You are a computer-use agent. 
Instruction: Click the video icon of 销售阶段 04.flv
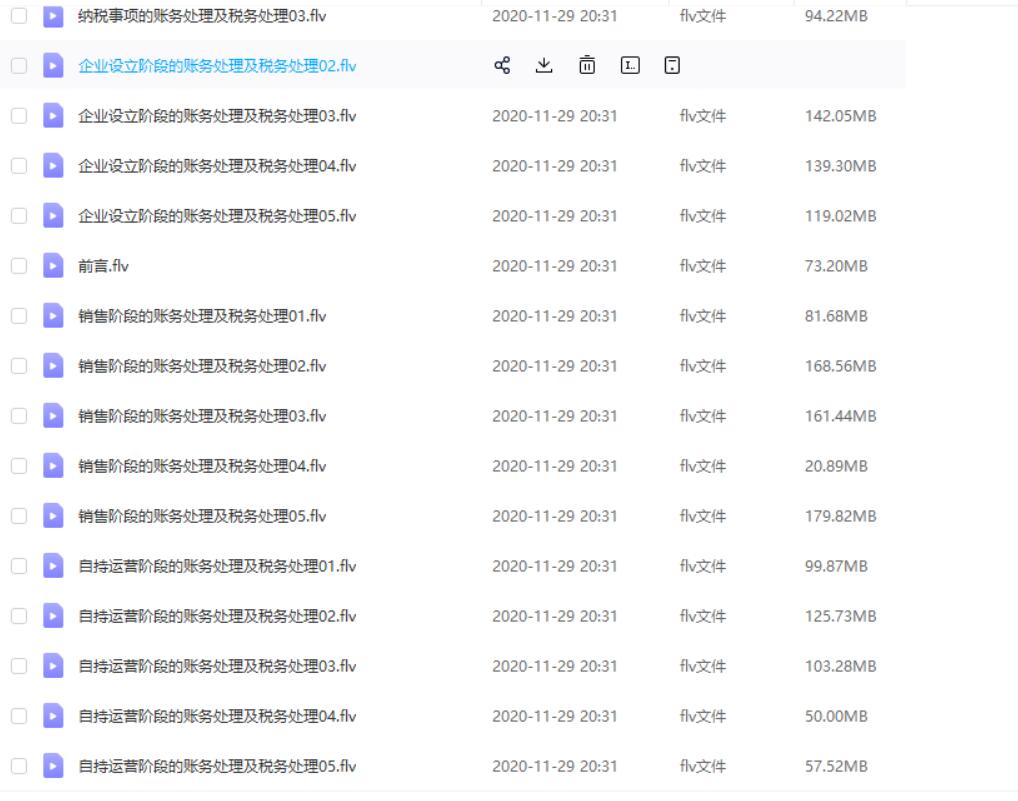53,466
